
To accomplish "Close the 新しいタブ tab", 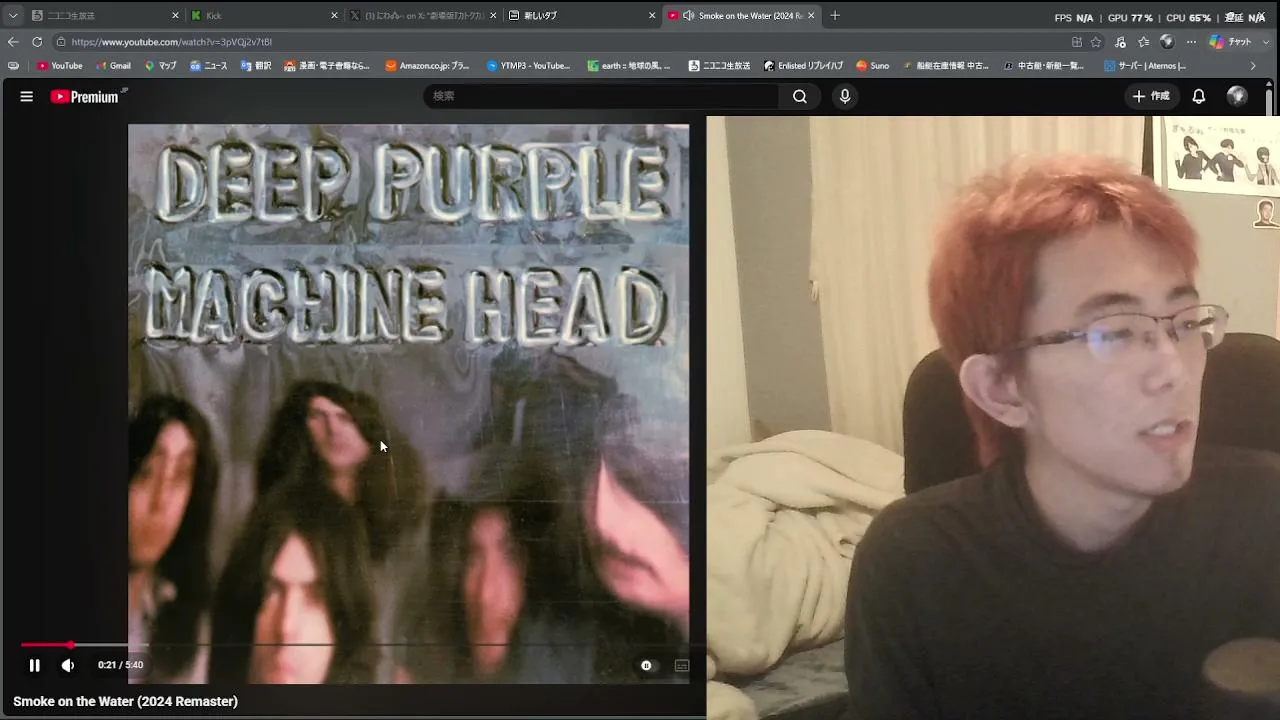I will pyautogui.click(x=652, y=16).
